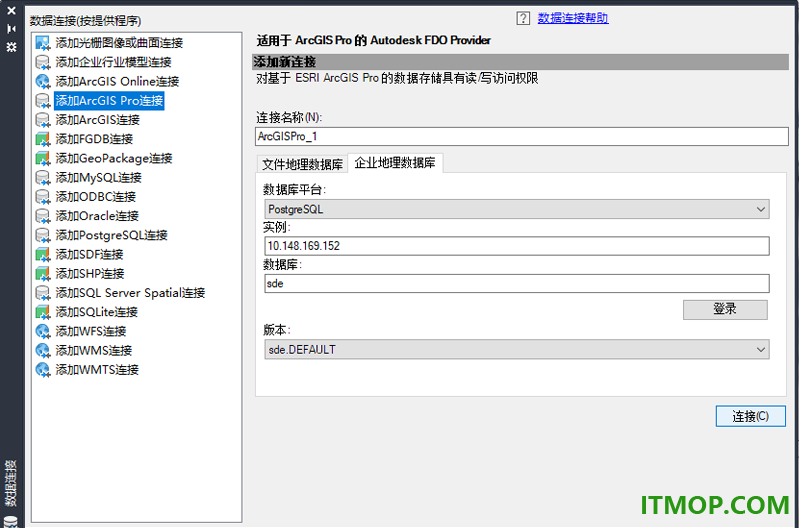Open the 版本 sde.DEFAULT dropdown
799x528 pixels.
coord(517,350)
